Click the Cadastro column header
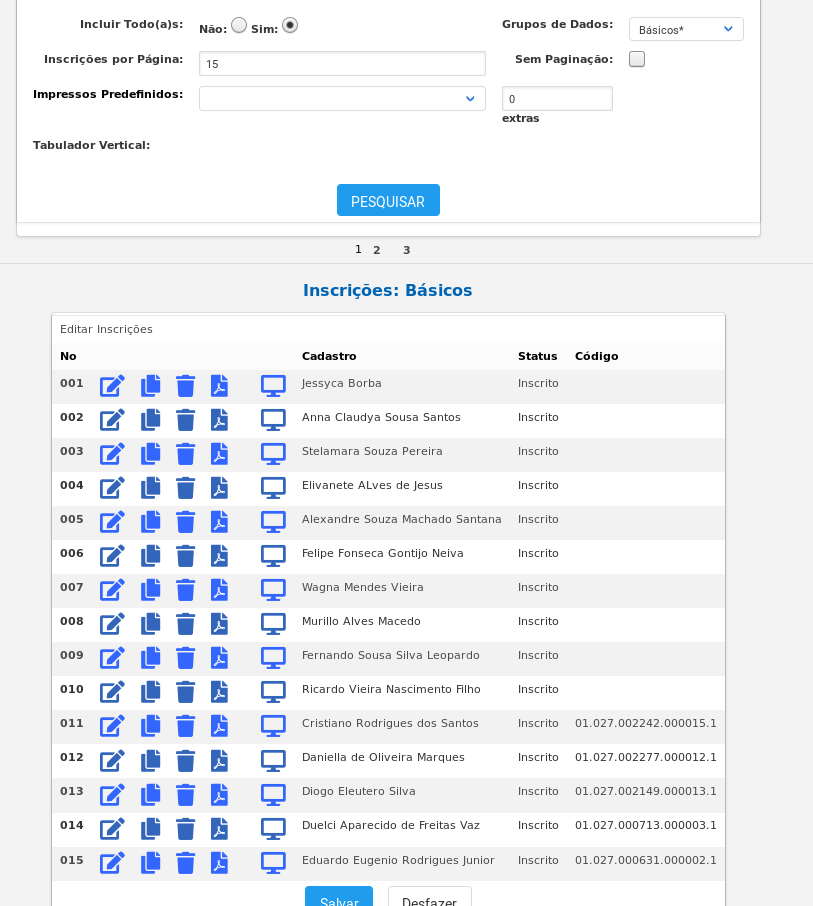Screen dimensions: 813x906 pyautogui.click(x=329, y=357)
